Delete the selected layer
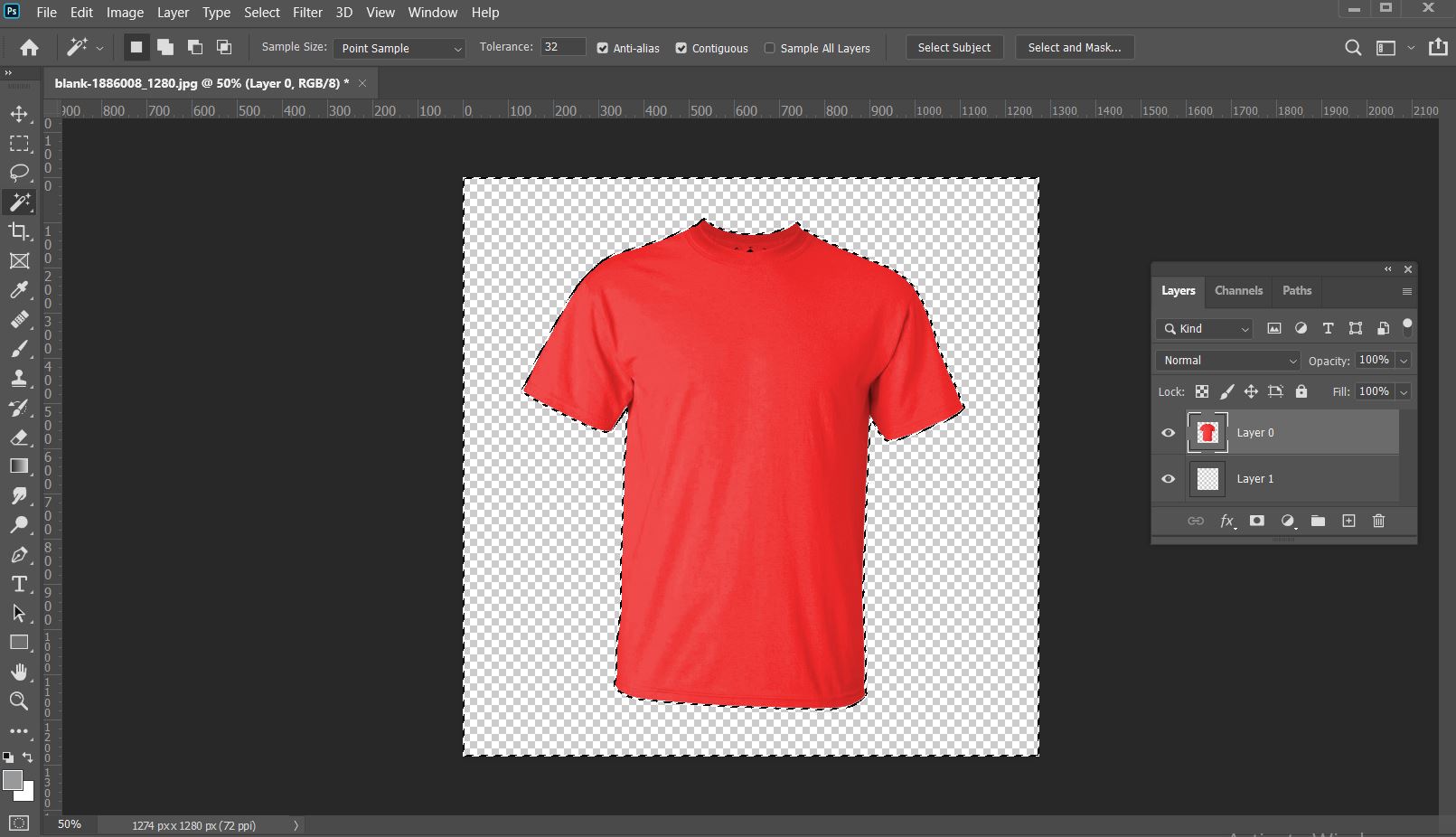The image size is (1456, 837). click(1378, 521)
